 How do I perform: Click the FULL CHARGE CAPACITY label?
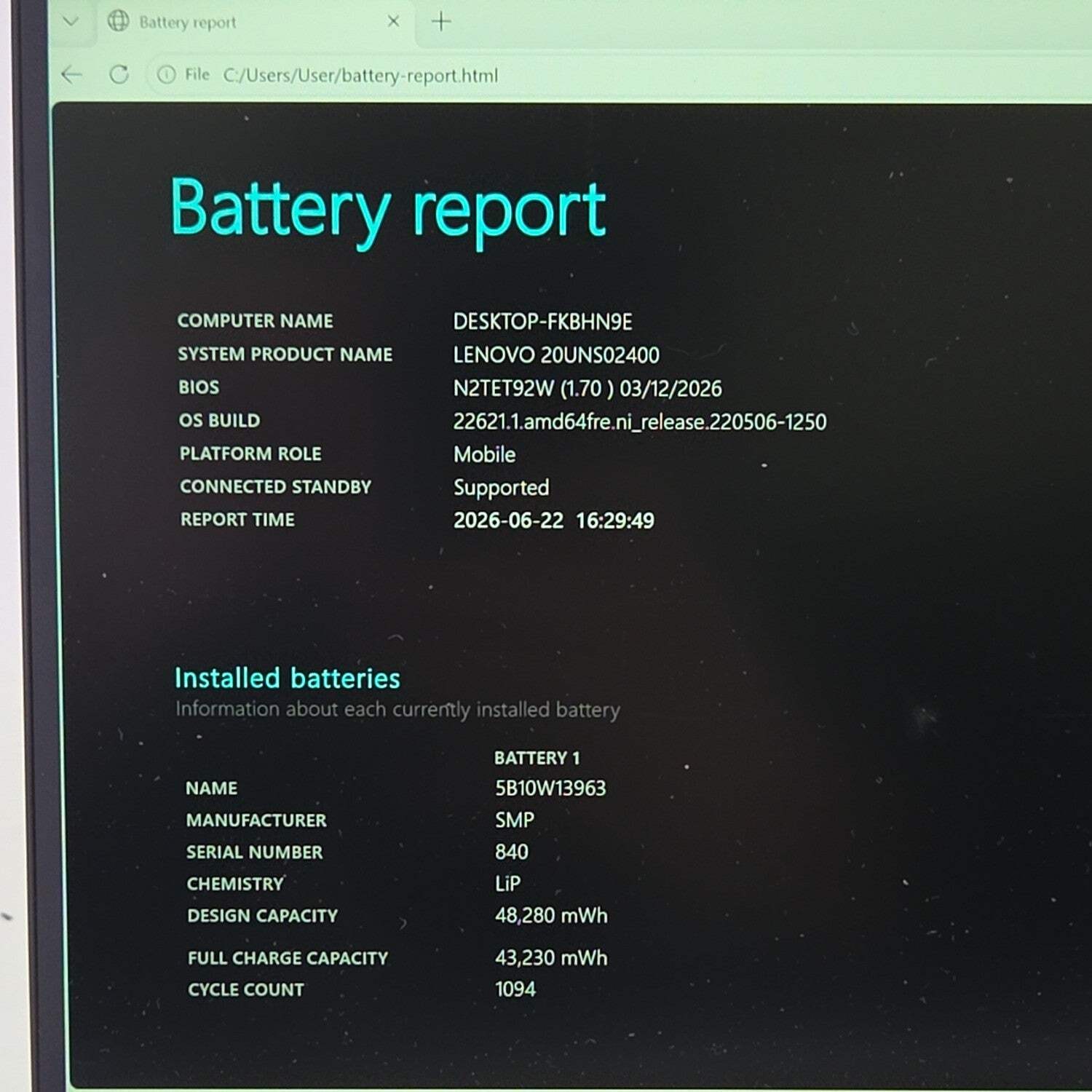click(288, 958)
